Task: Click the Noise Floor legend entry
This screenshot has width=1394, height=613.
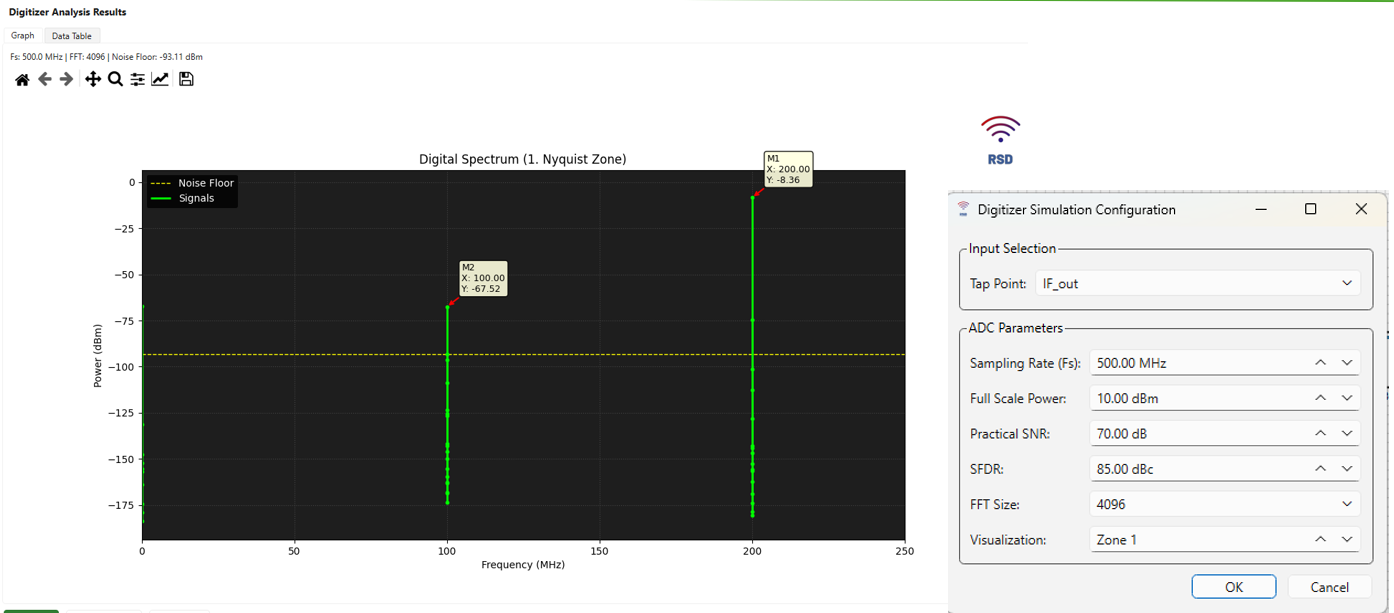Action: pyautogui.click(x=192, y=184)
